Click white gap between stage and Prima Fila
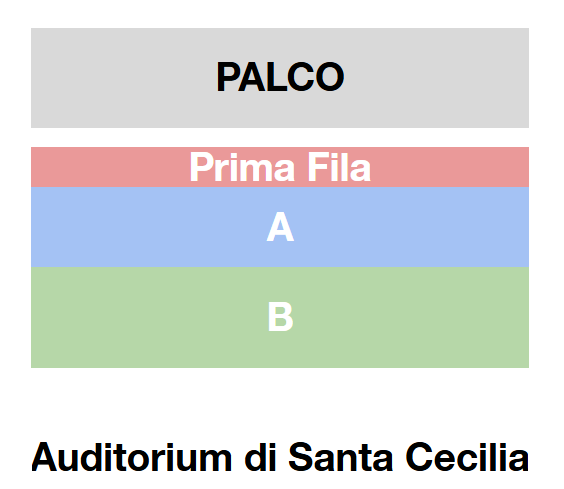The height and width of the screenshot is (489, 564). 280,137
